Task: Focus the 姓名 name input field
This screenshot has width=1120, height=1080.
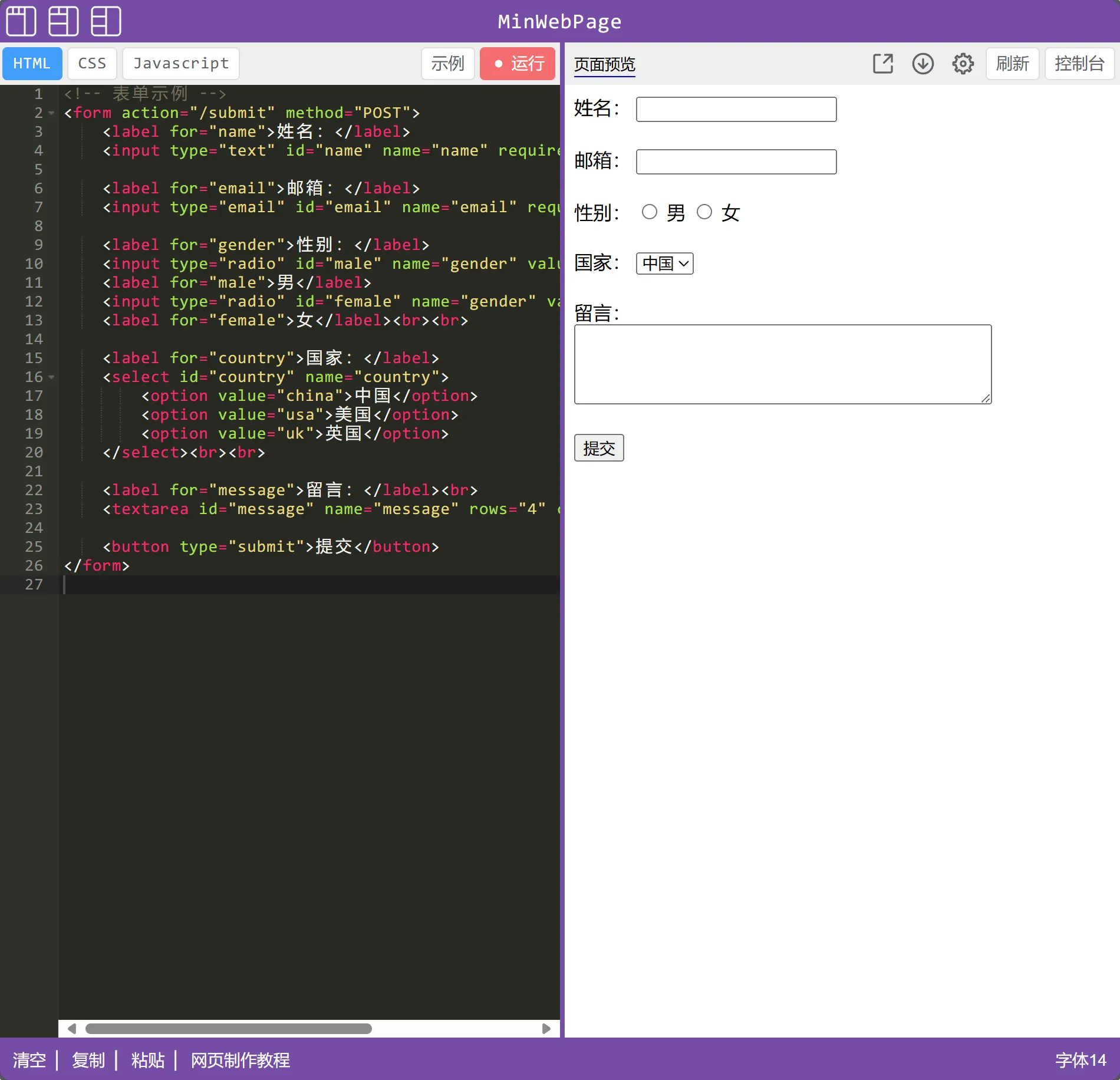Action: point(736,109)
